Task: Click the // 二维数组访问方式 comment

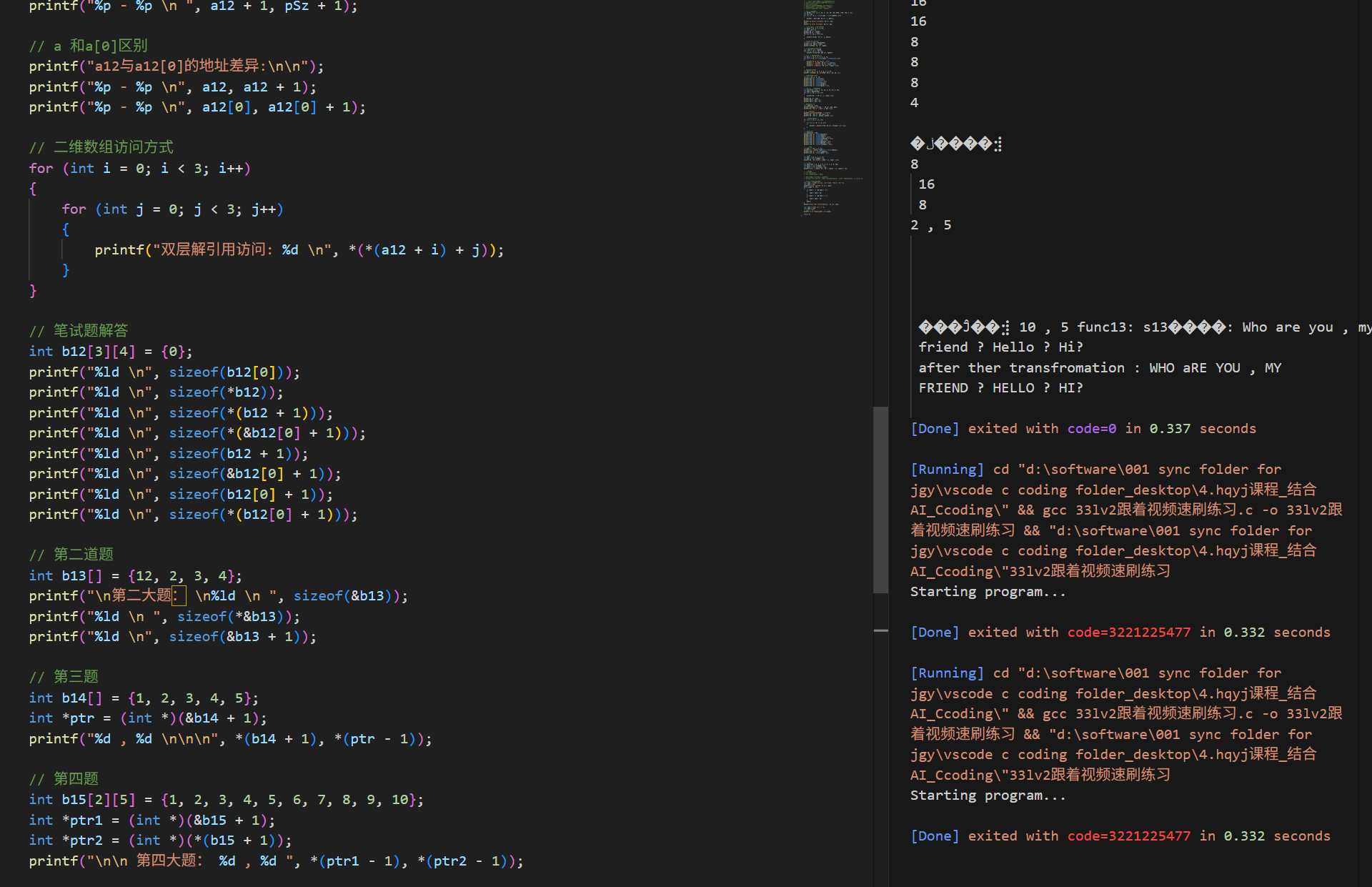Action: click(x=101, y=148)
